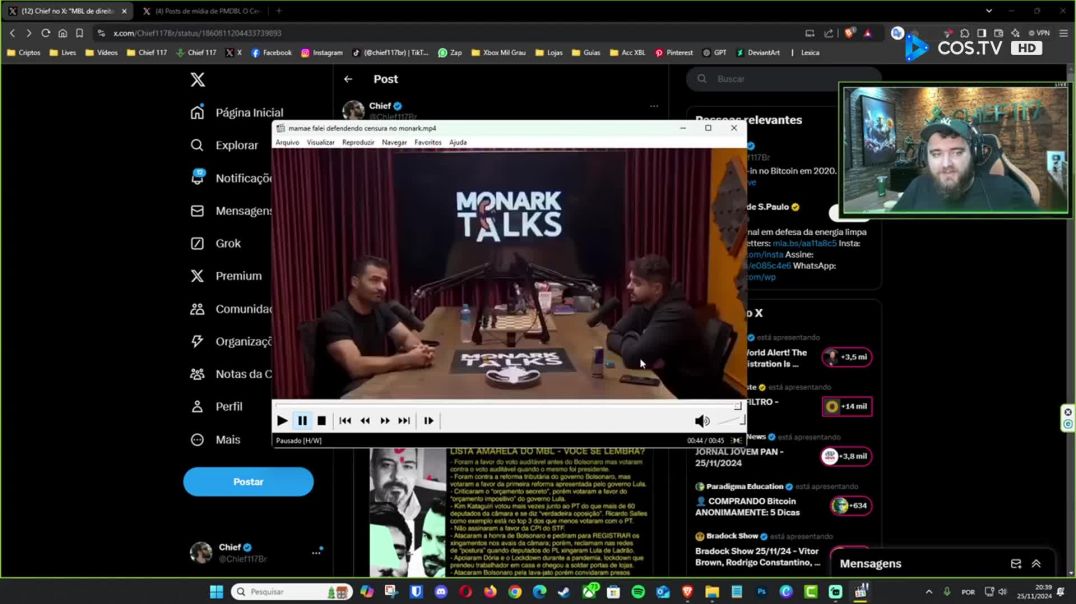1076x604 pixels.
Task: Switch to the second X browser tab
Action: (x=201, y=11)
